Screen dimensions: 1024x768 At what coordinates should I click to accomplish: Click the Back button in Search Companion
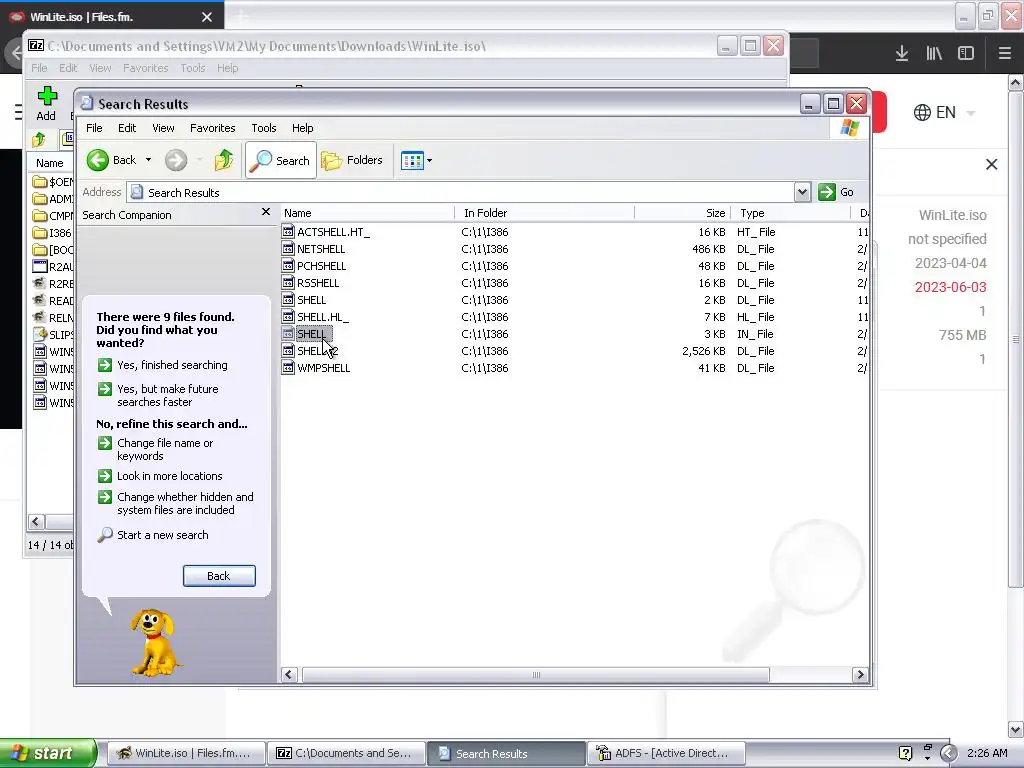tap(219, 576)
